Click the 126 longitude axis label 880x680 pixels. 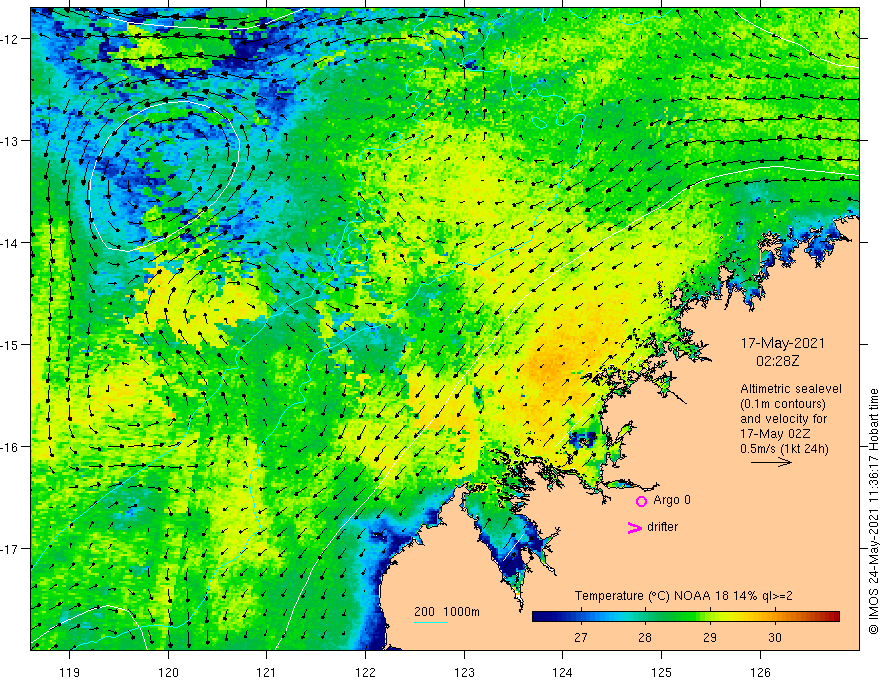(x=760, y=672)
